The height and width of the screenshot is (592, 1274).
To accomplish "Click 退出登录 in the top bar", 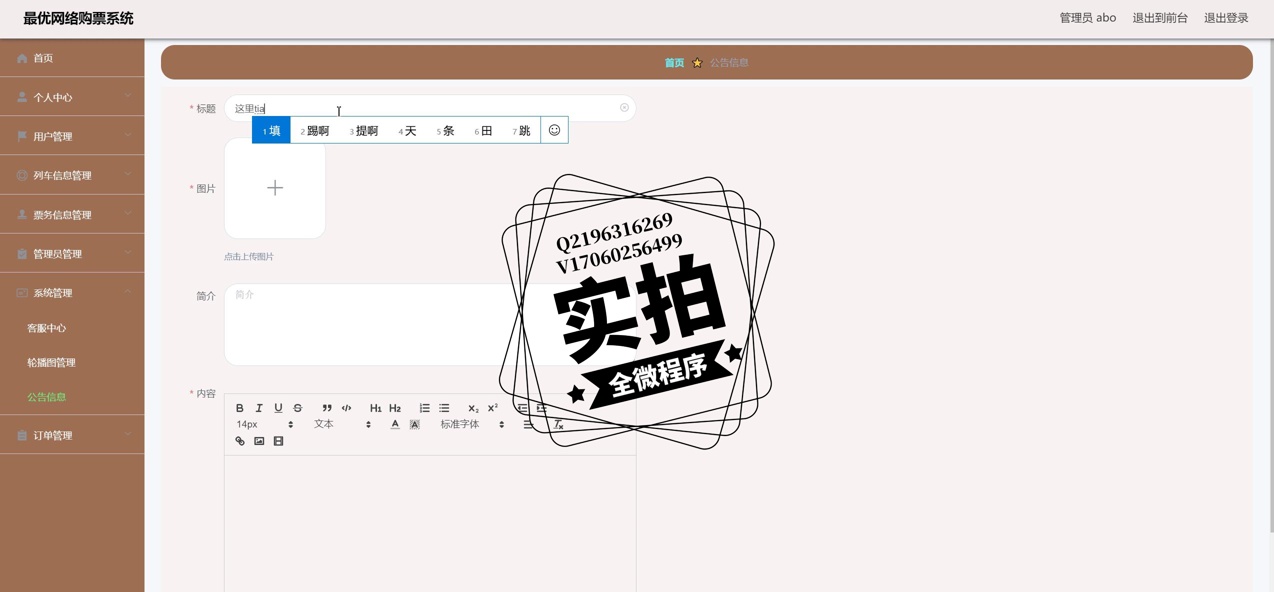I will point(1225,18).
